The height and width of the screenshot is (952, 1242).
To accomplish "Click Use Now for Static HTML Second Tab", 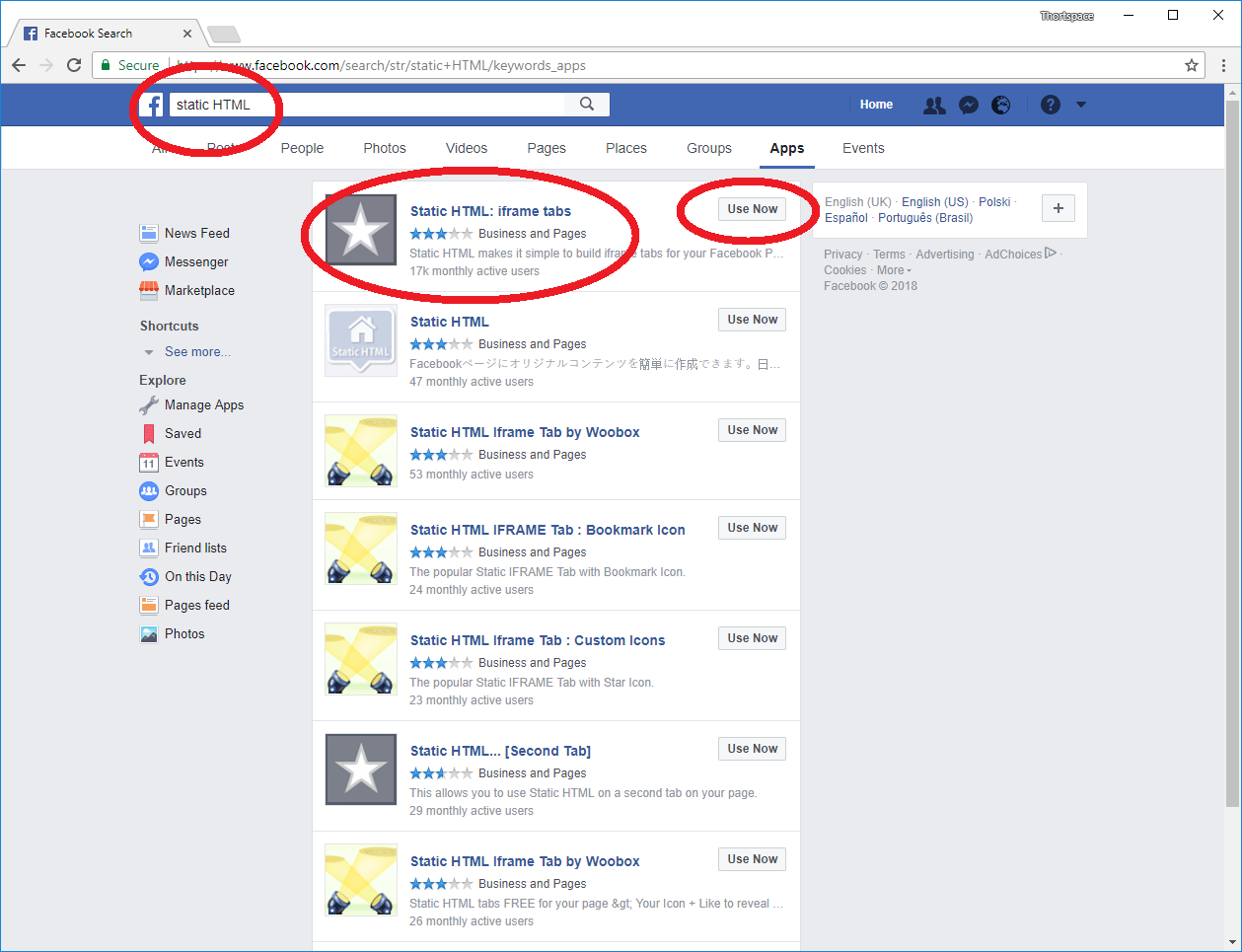I will point(752,749).
